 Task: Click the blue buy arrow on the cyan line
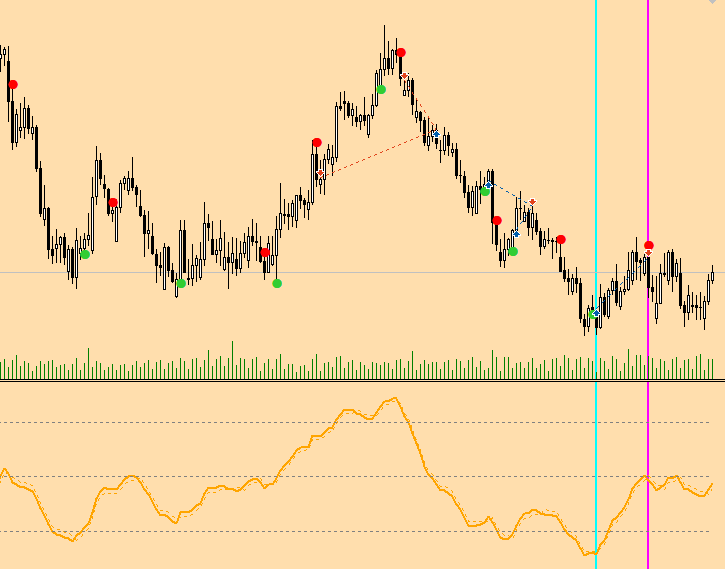pos(596,313)
